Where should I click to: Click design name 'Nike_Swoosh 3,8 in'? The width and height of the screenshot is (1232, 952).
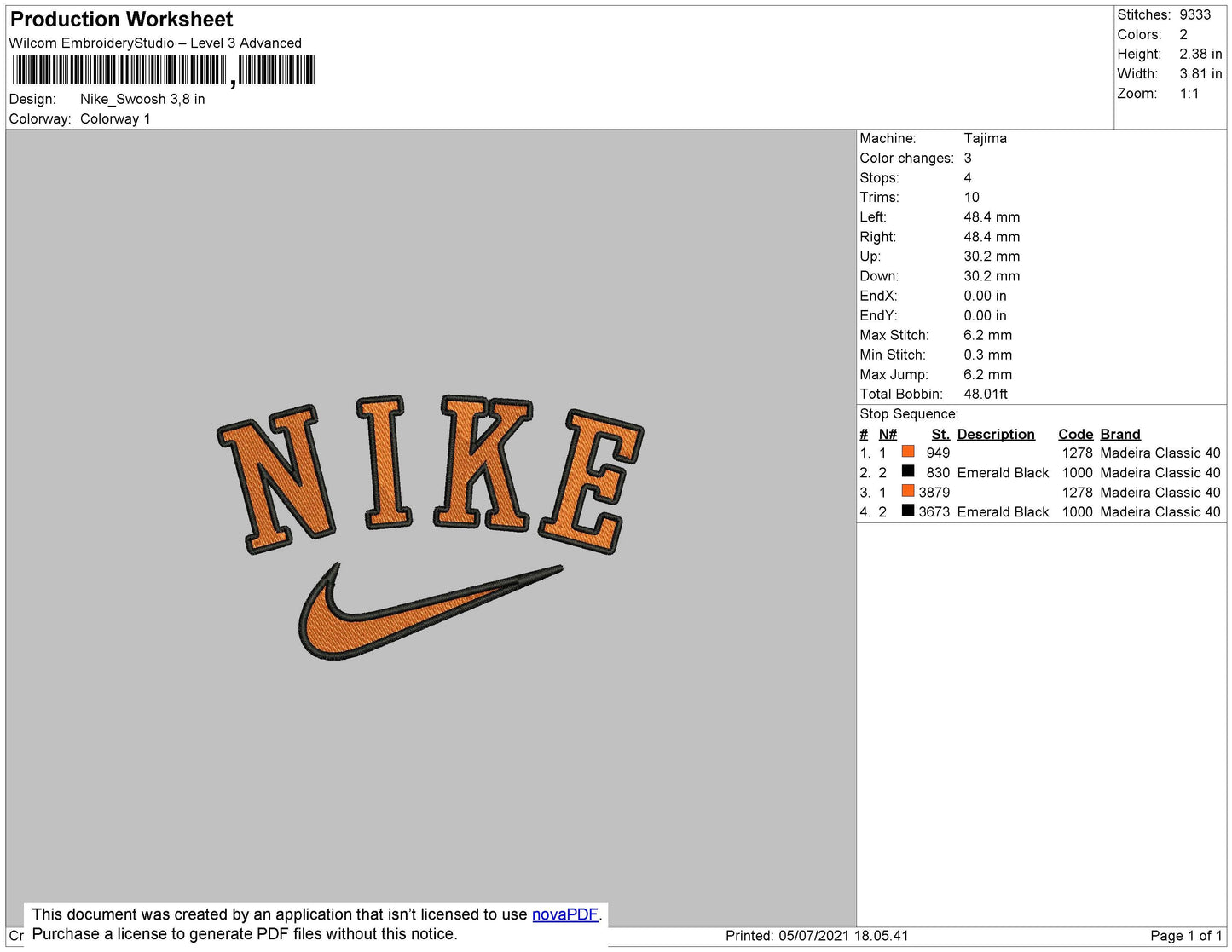coord(142,99)
